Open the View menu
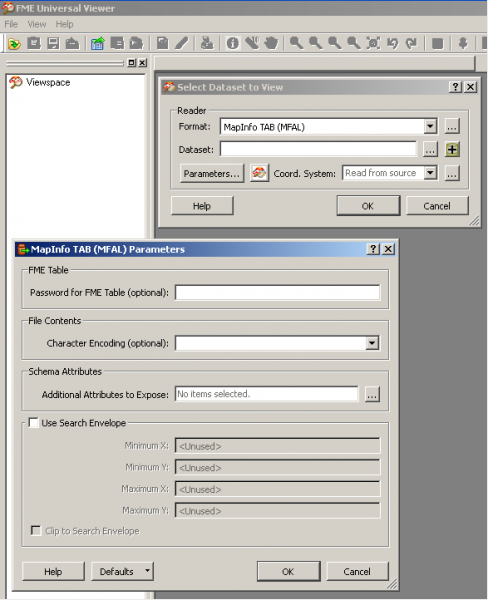Image resolution: width=488 pixels, height=600 pixels. click(x=37, y=24)
